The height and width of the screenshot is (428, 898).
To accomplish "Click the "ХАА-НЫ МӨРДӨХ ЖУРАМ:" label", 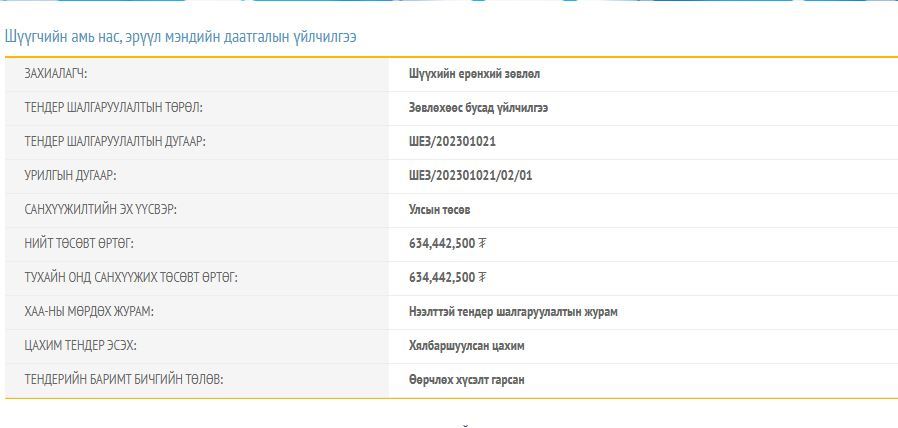I will (x=89, y=312).
